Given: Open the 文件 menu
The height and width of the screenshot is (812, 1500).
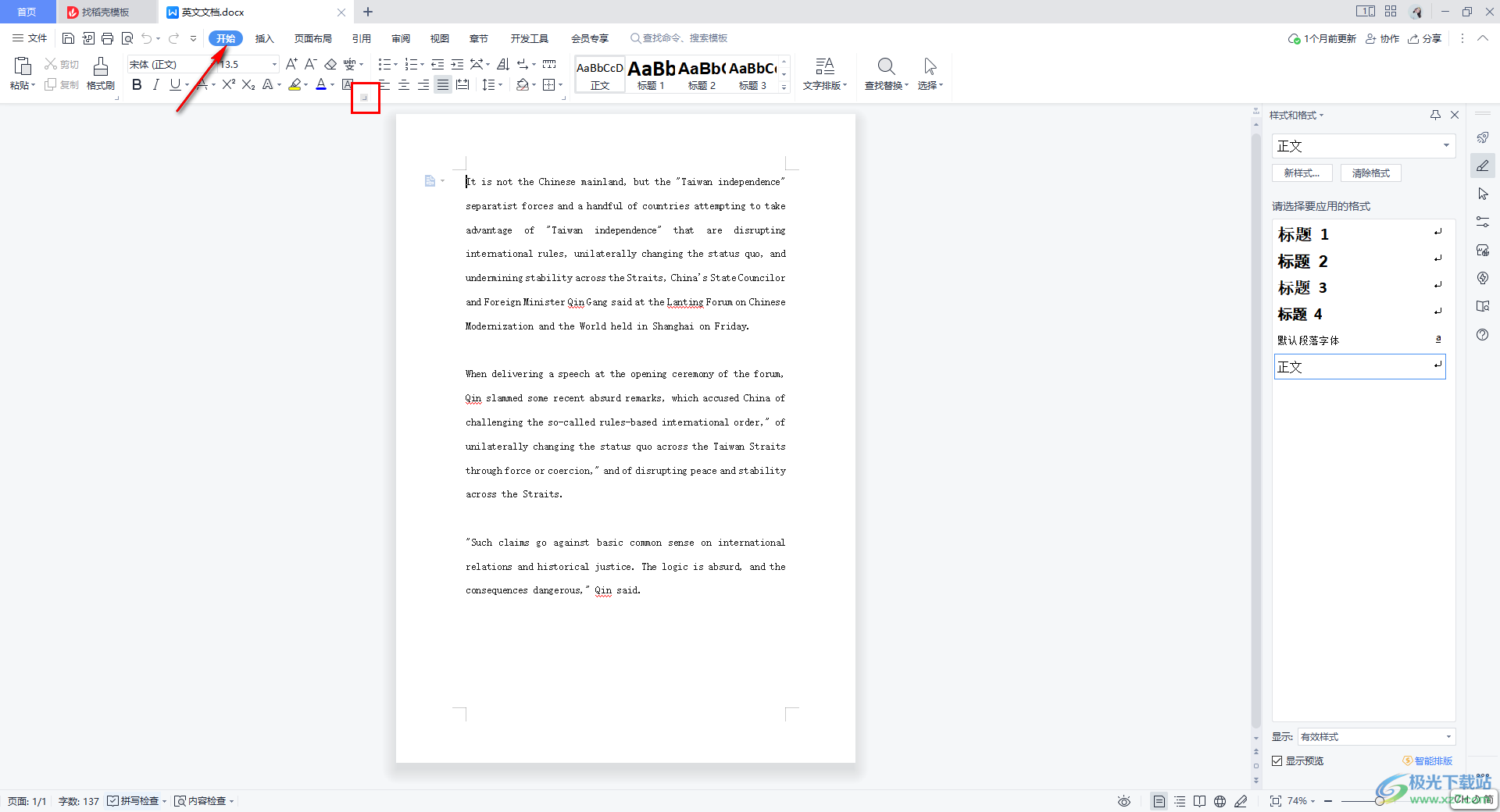Looking at the screenshot, I should click(30, 38).
